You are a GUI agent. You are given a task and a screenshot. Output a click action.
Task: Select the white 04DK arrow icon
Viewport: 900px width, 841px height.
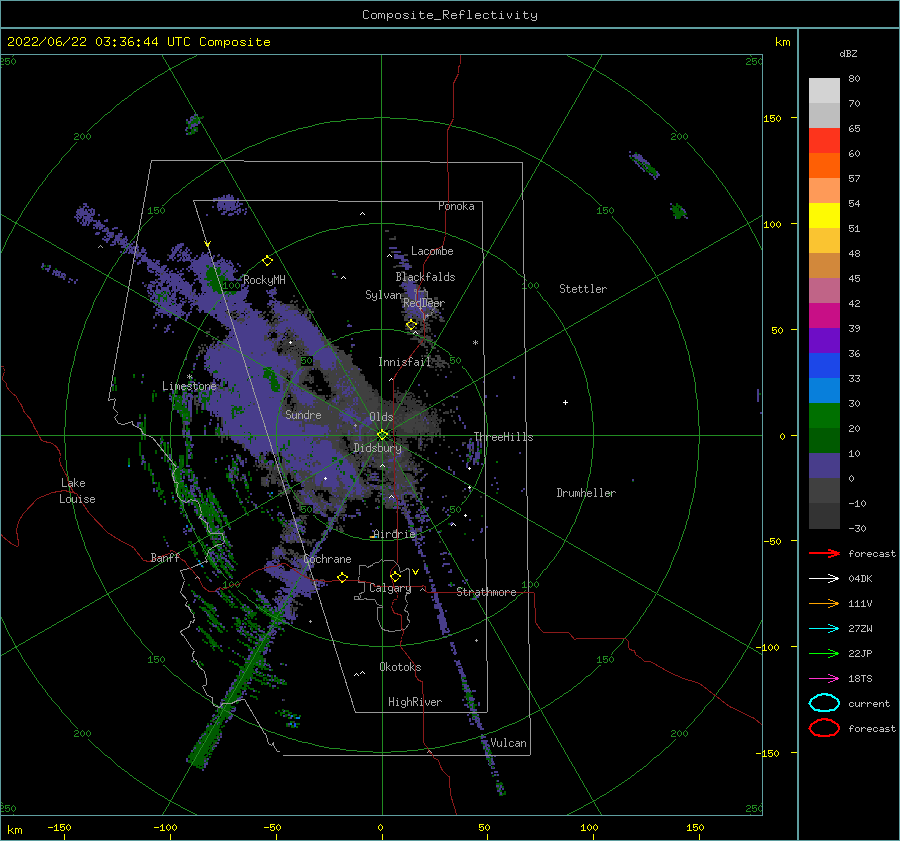pos(824,578)
